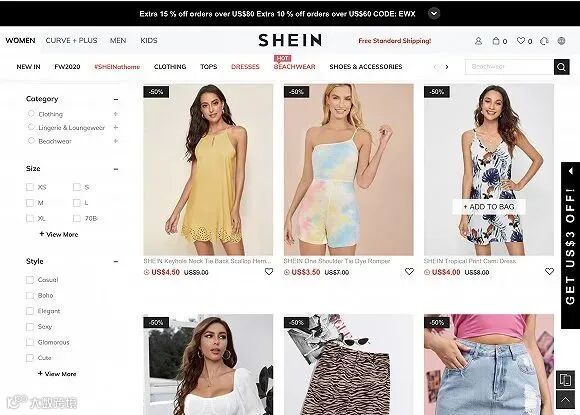580x415 pixels.
Task: Click the search magnifier button
Action: click(561, 67)
